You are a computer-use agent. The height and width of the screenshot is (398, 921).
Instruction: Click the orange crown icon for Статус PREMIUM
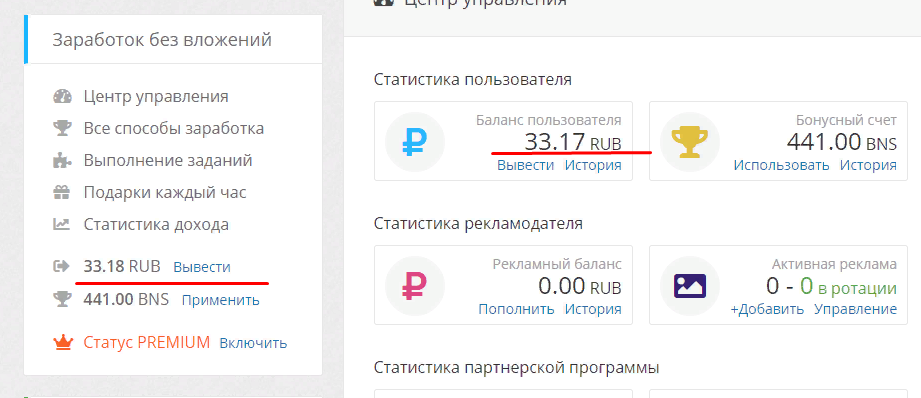point(62,342)
